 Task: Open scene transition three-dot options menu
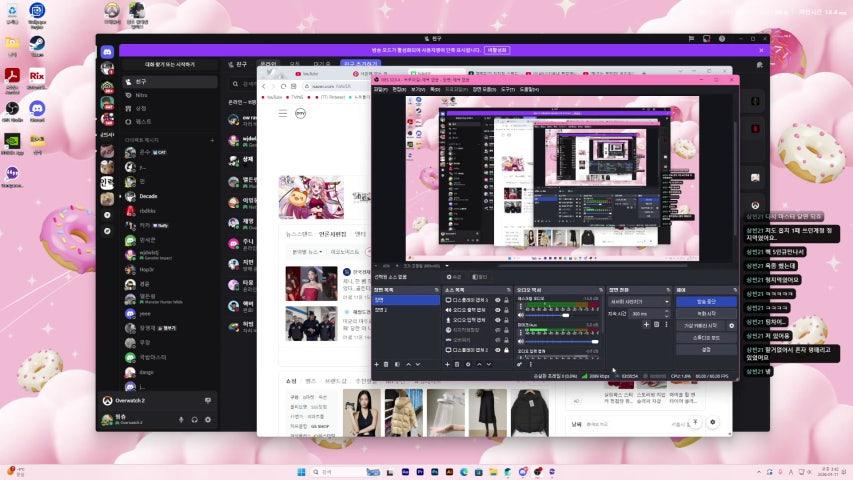tap(666, 325)
